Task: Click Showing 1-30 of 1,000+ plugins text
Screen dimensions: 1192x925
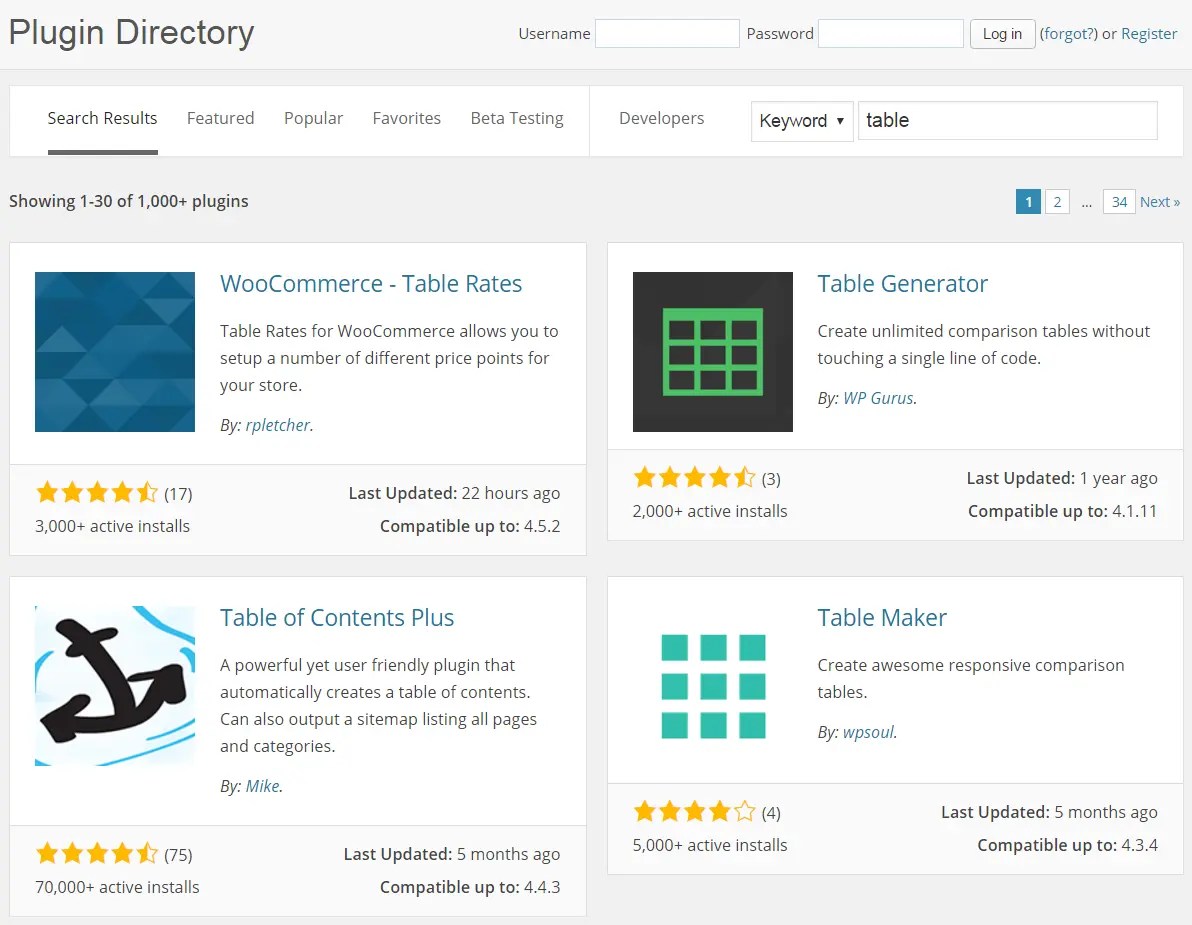Action: (128, 201)
